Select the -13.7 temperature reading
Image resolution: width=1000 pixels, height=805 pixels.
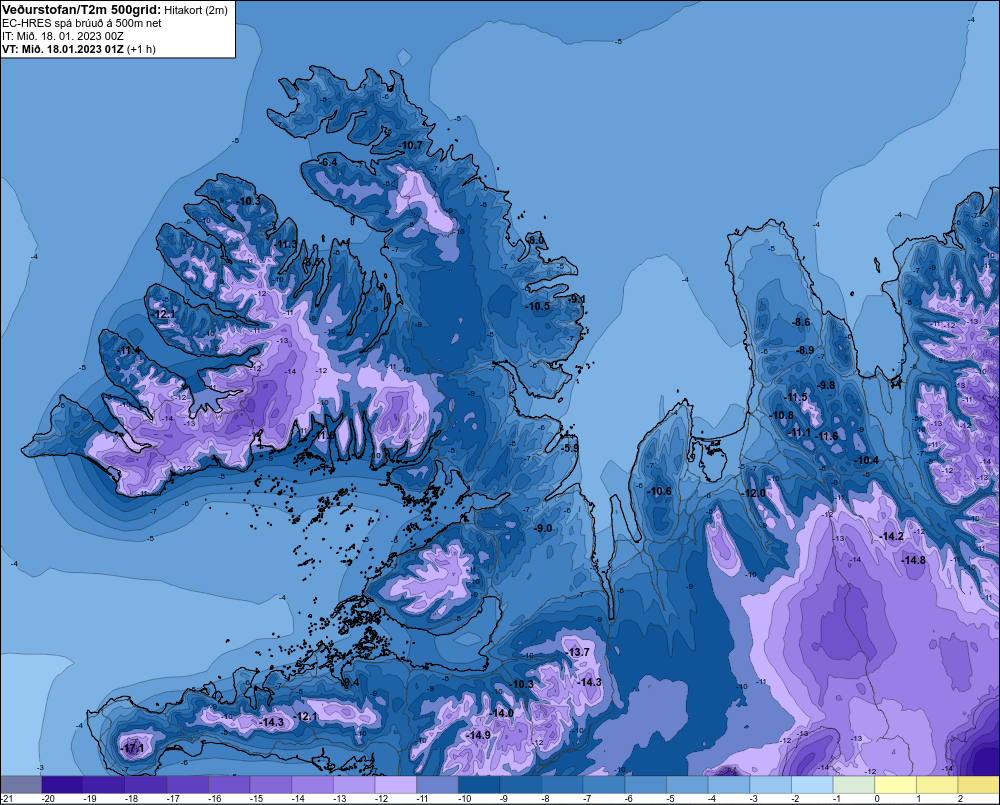[x=577, y=653]
